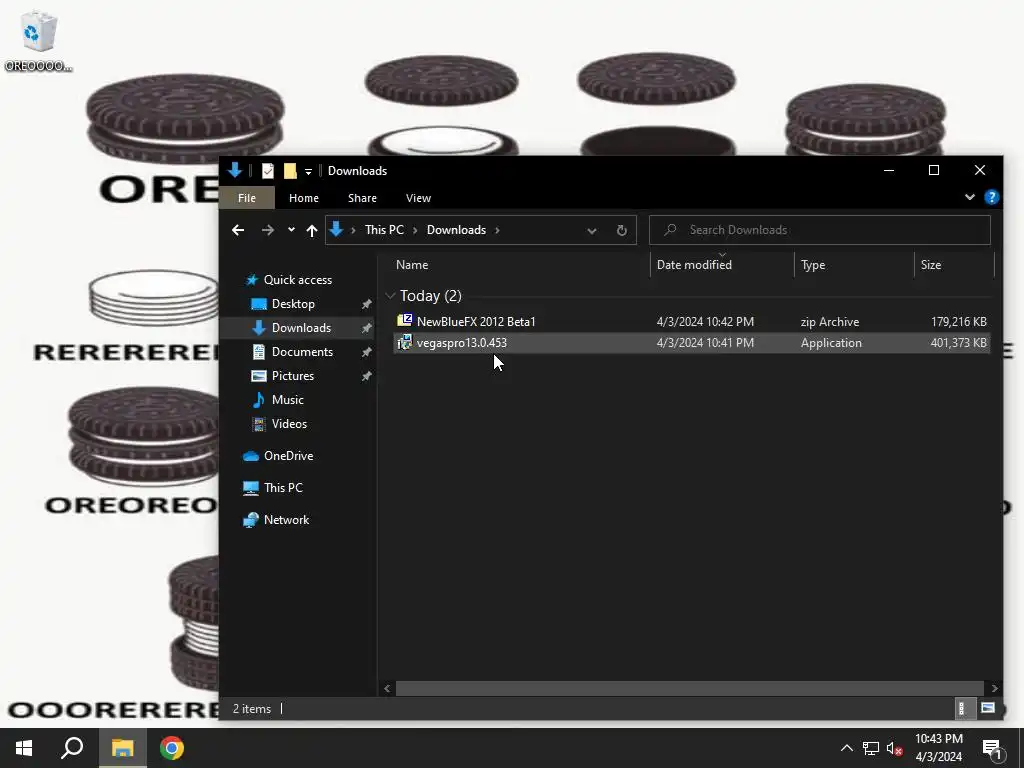Expand the ribbon with chevron arrow
The image size is (1024, 768).
(970, 197)
